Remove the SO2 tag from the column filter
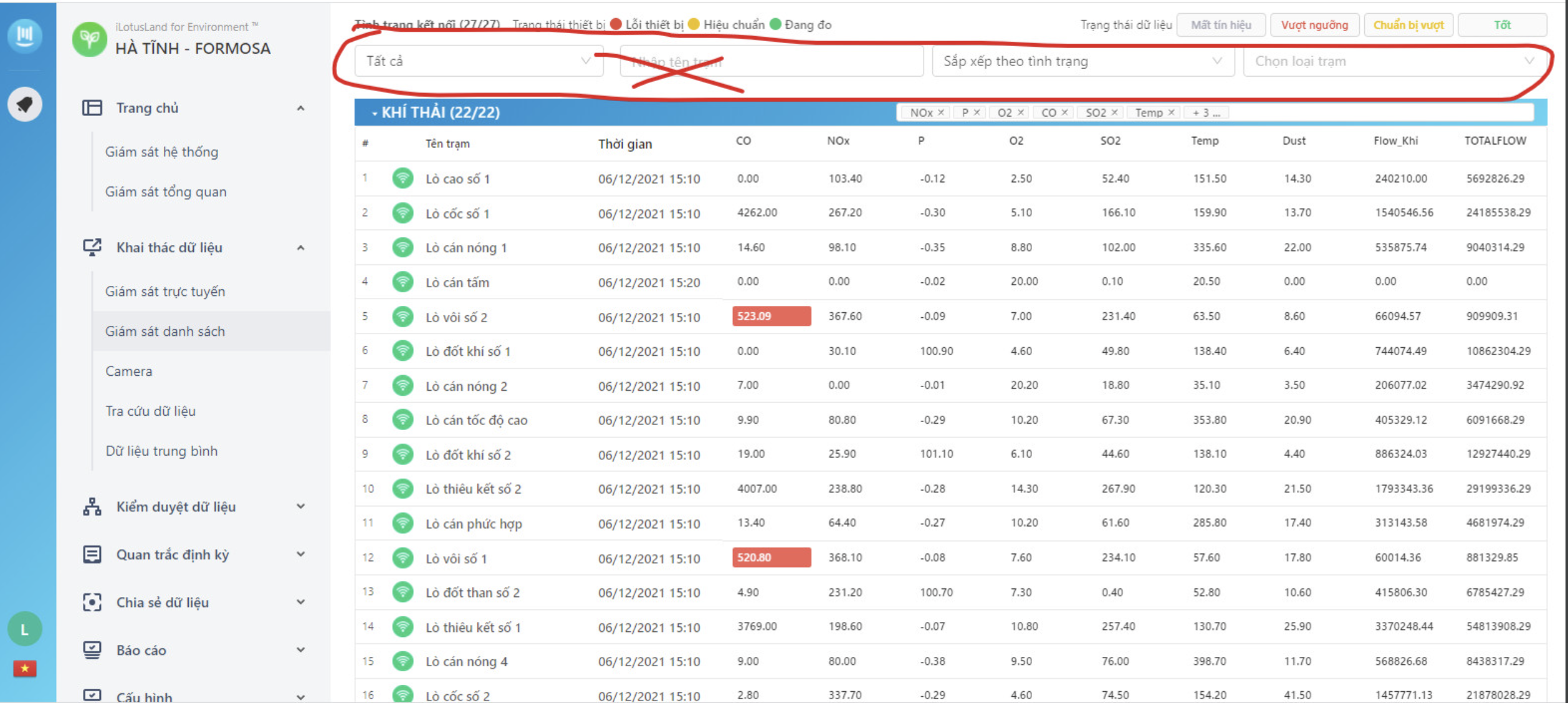The width and height of the screenshot is (1568, 703). pos(1115,112)
